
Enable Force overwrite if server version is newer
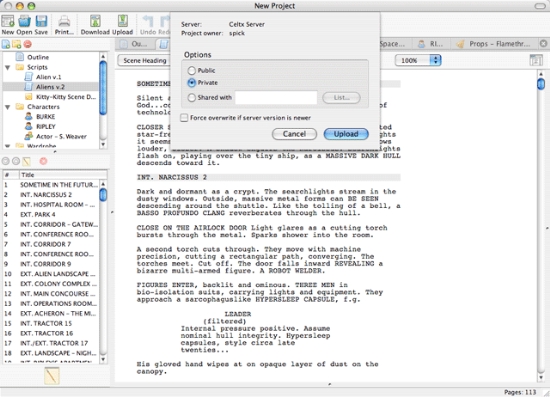tap(184, 118)
